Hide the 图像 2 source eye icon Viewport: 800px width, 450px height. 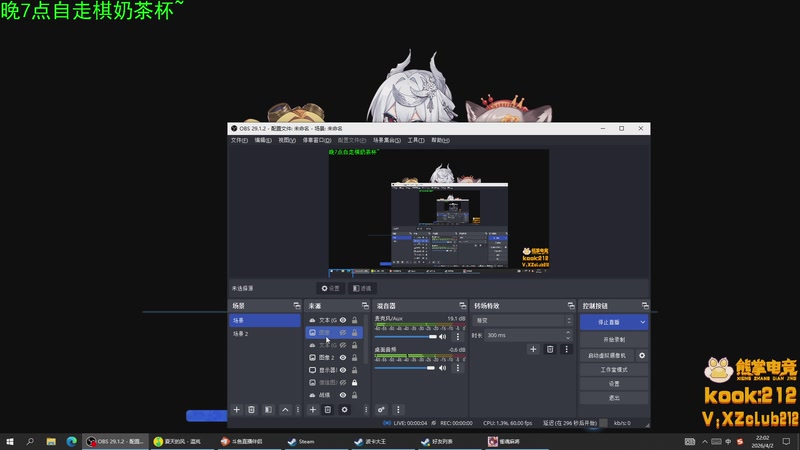(x=343, y=358)
